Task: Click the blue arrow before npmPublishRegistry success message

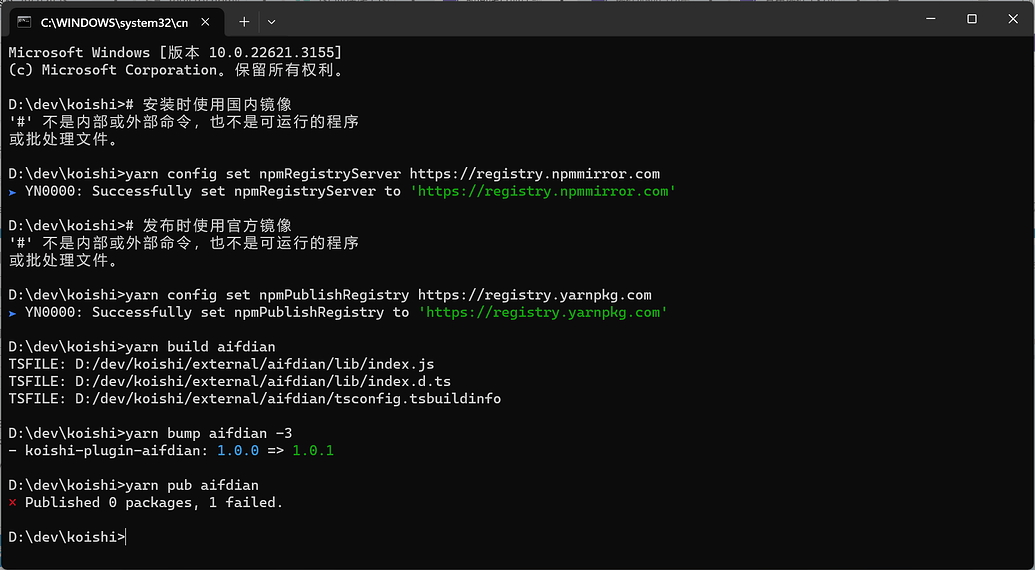Action: (x=12, y=312)
